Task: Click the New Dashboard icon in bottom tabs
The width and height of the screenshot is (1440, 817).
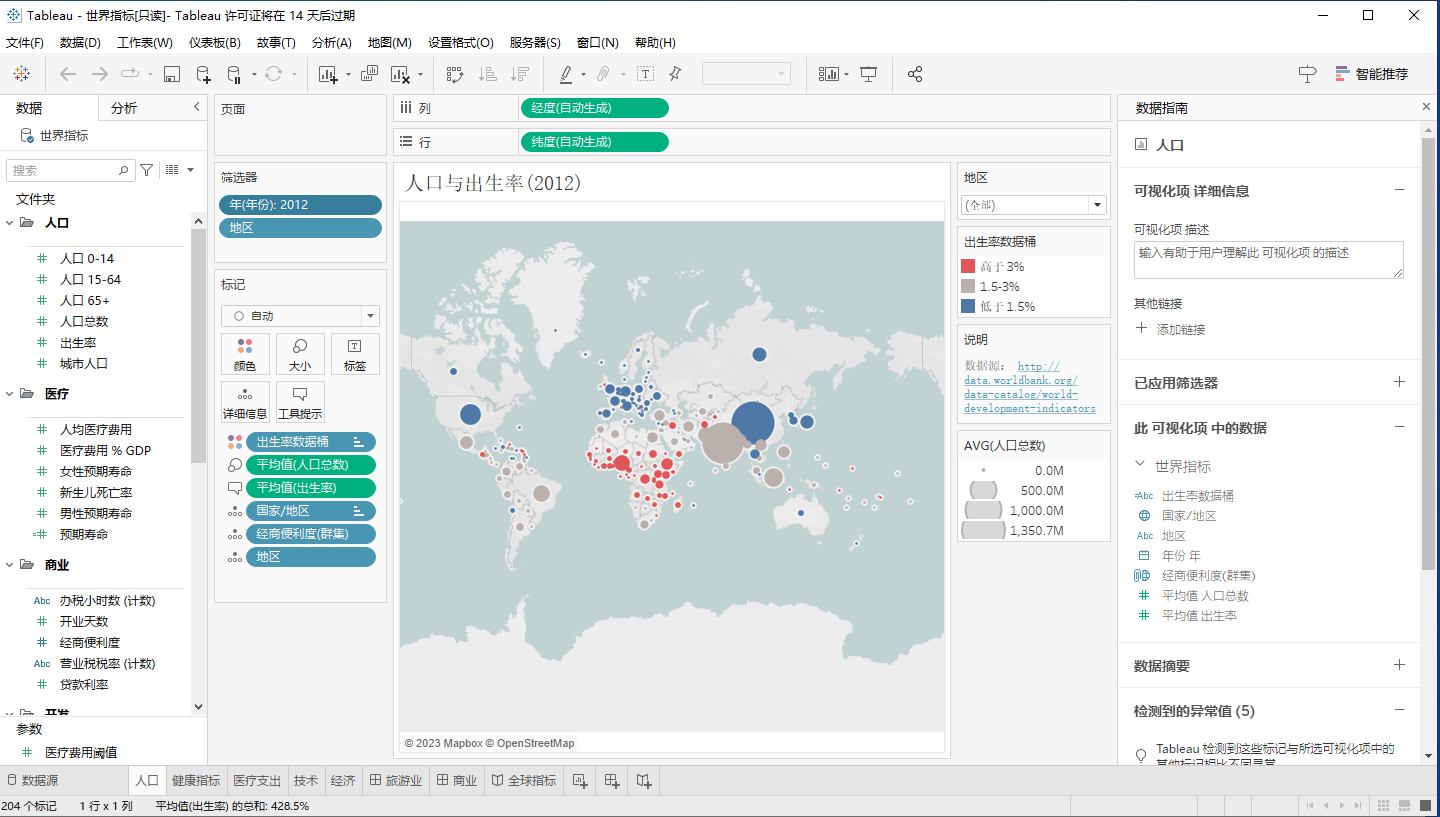Action: point(612,780)
